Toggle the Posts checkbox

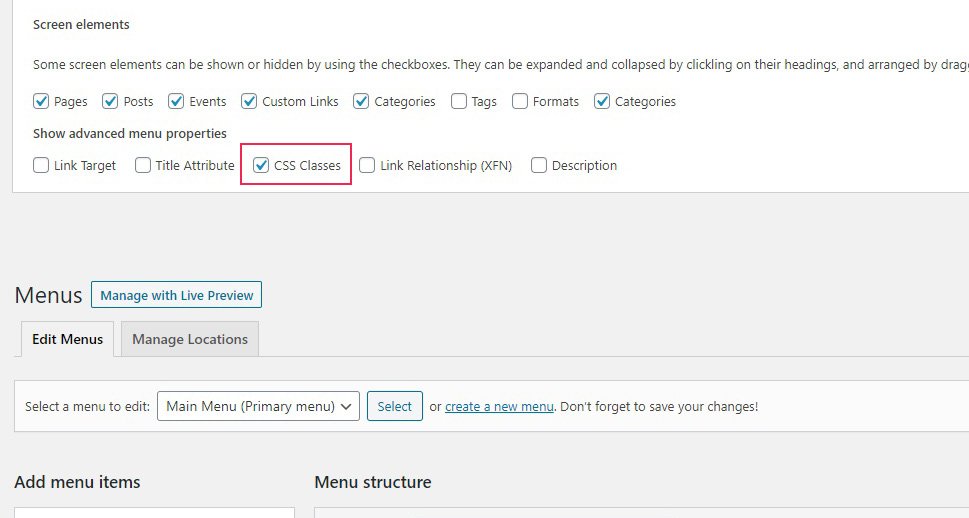point(110,101)
